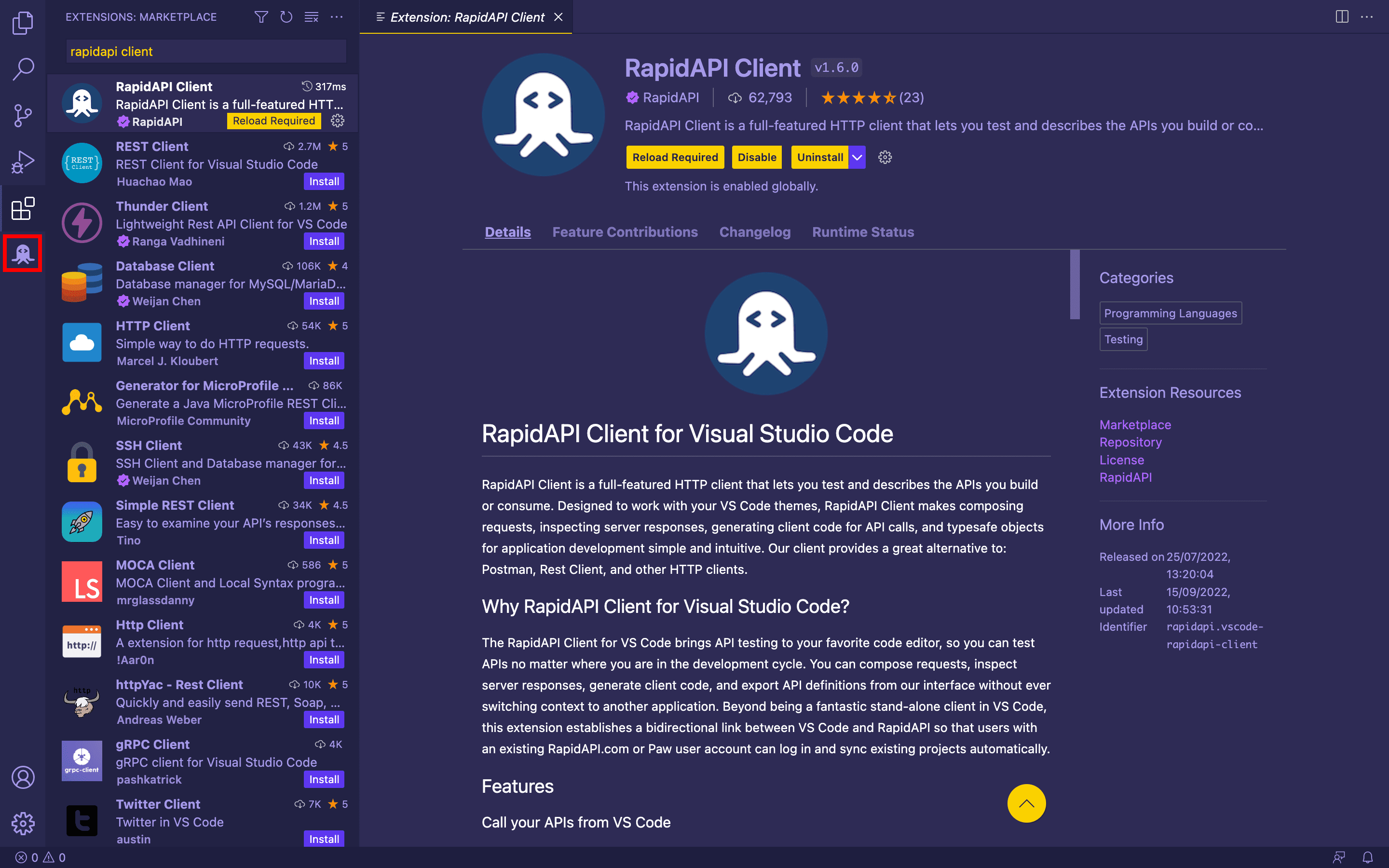Select the Database Client extension icon
Screen dimensions: 1389x868
click(x=82, y=283)
